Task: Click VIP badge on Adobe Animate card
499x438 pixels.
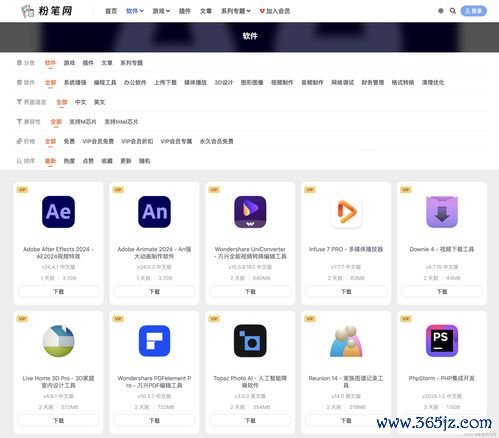Action: [x=118, y=190]
